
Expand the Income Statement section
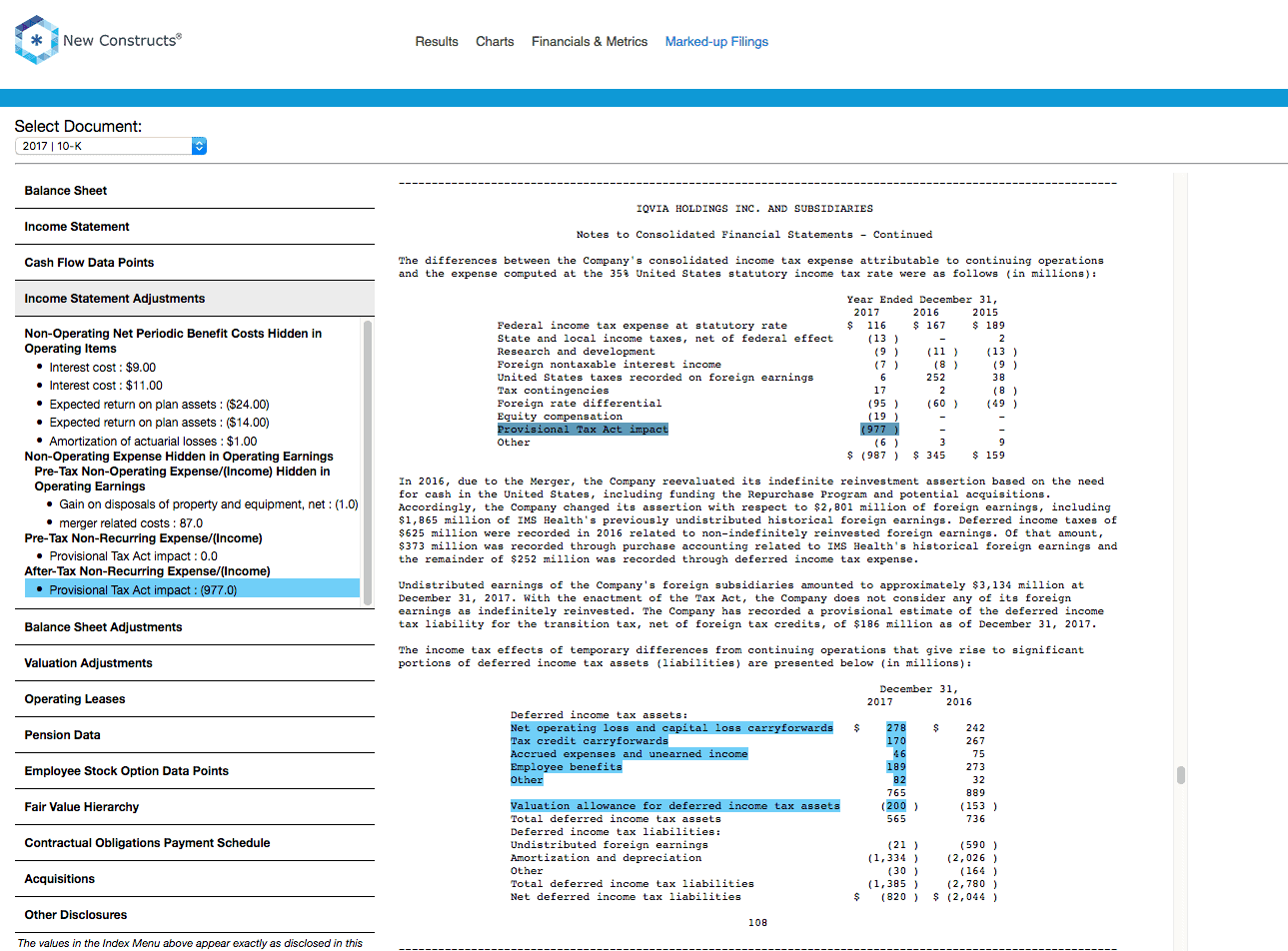point(195,227)
